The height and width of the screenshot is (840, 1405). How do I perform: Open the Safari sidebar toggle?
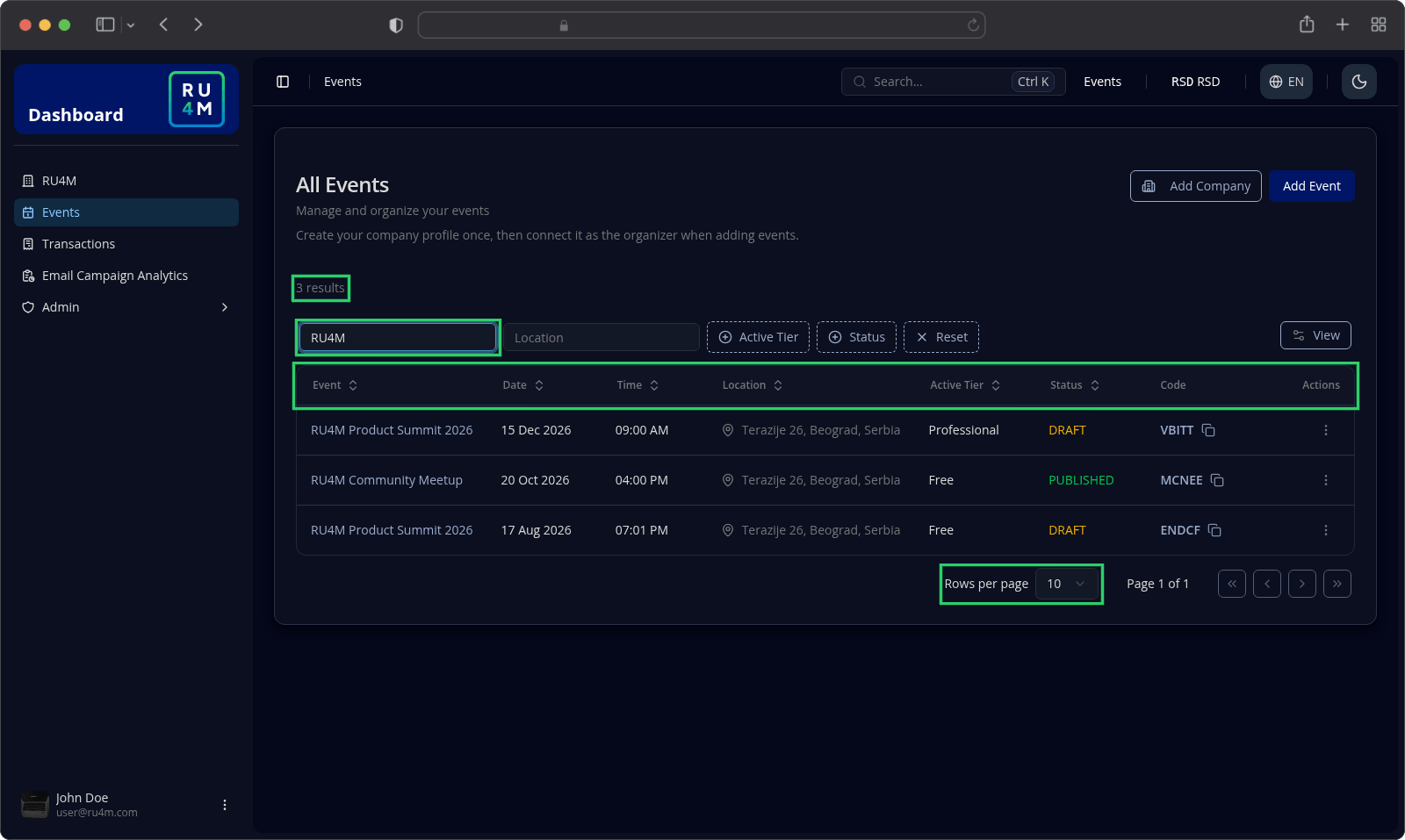point(105,25)
